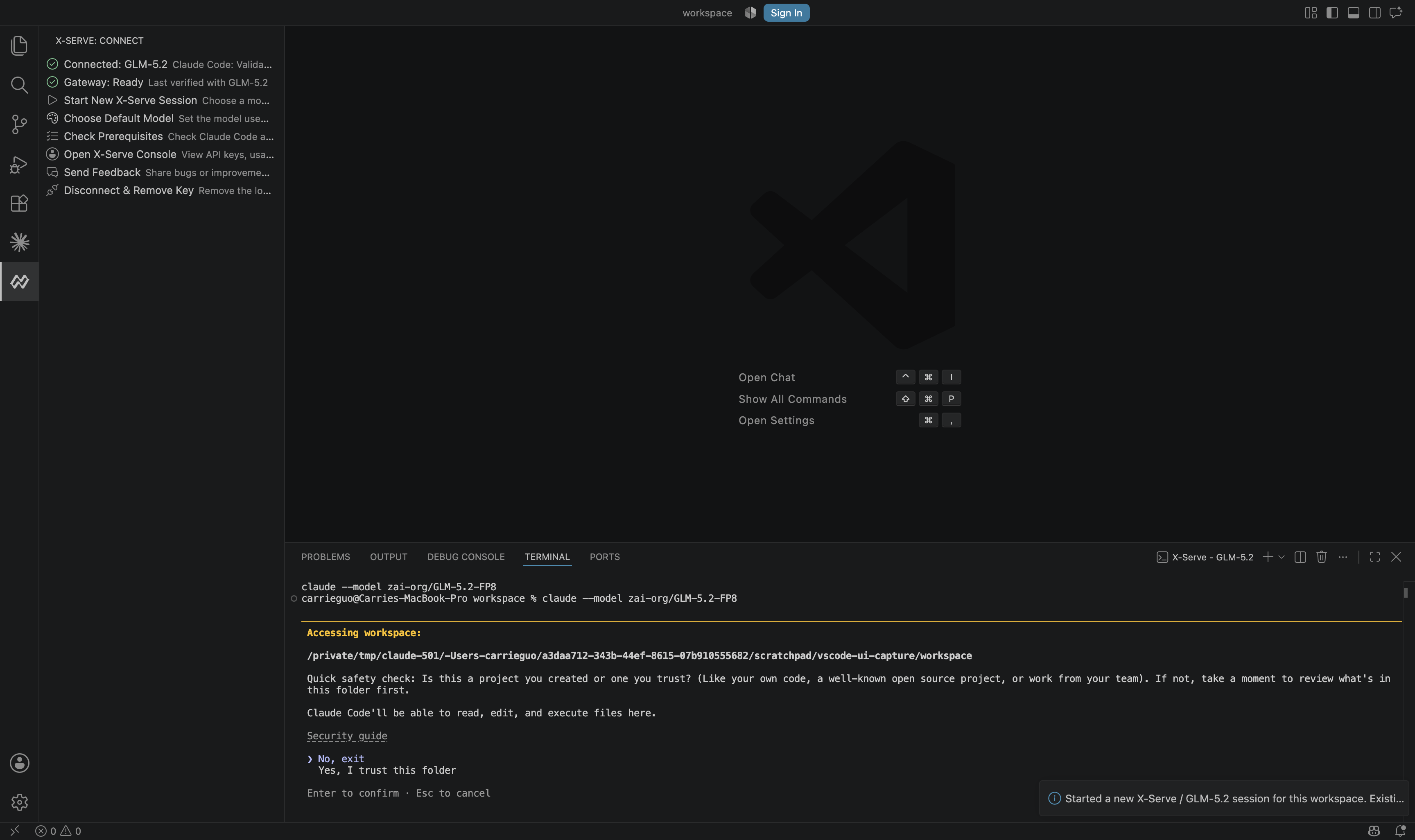Open Copilot status icon in status bar
The image size is (1415, 840).
point(1374,831)
